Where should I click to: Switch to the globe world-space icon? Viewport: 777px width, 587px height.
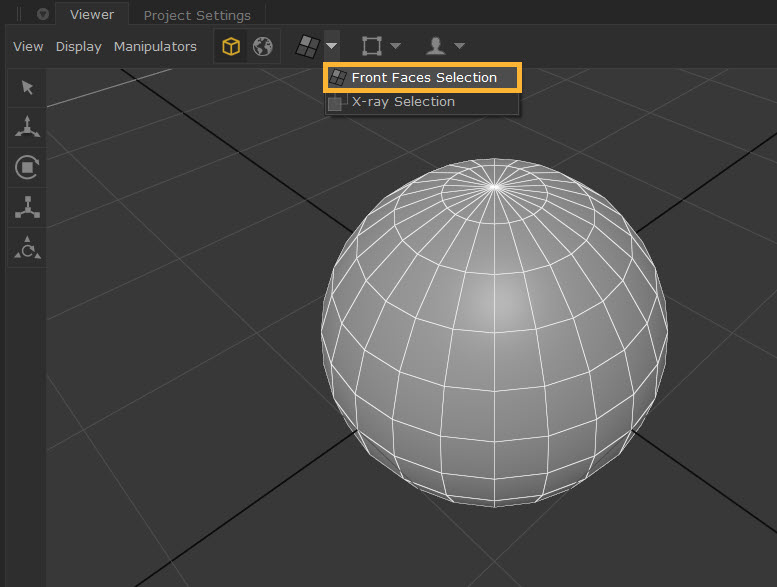point(262,47)
